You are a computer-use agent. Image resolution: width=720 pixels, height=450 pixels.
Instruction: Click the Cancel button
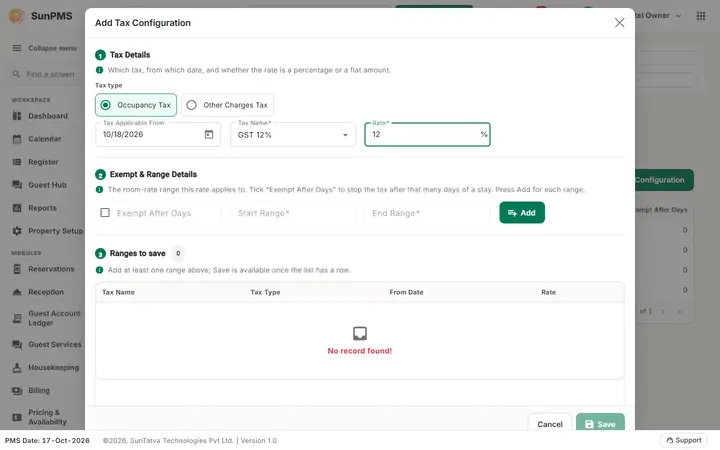550,424
